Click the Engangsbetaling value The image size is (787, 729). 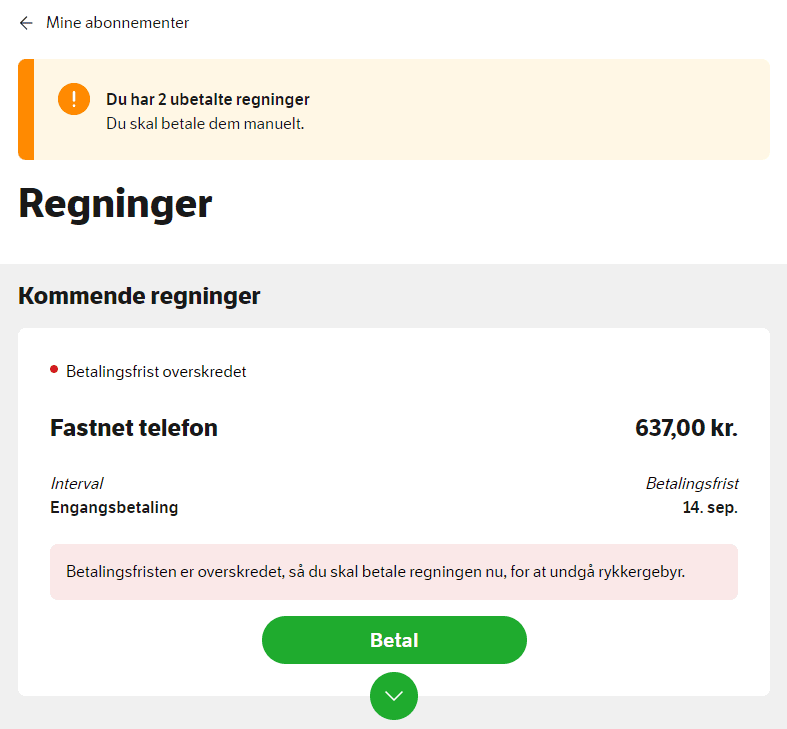click(114, 507)
